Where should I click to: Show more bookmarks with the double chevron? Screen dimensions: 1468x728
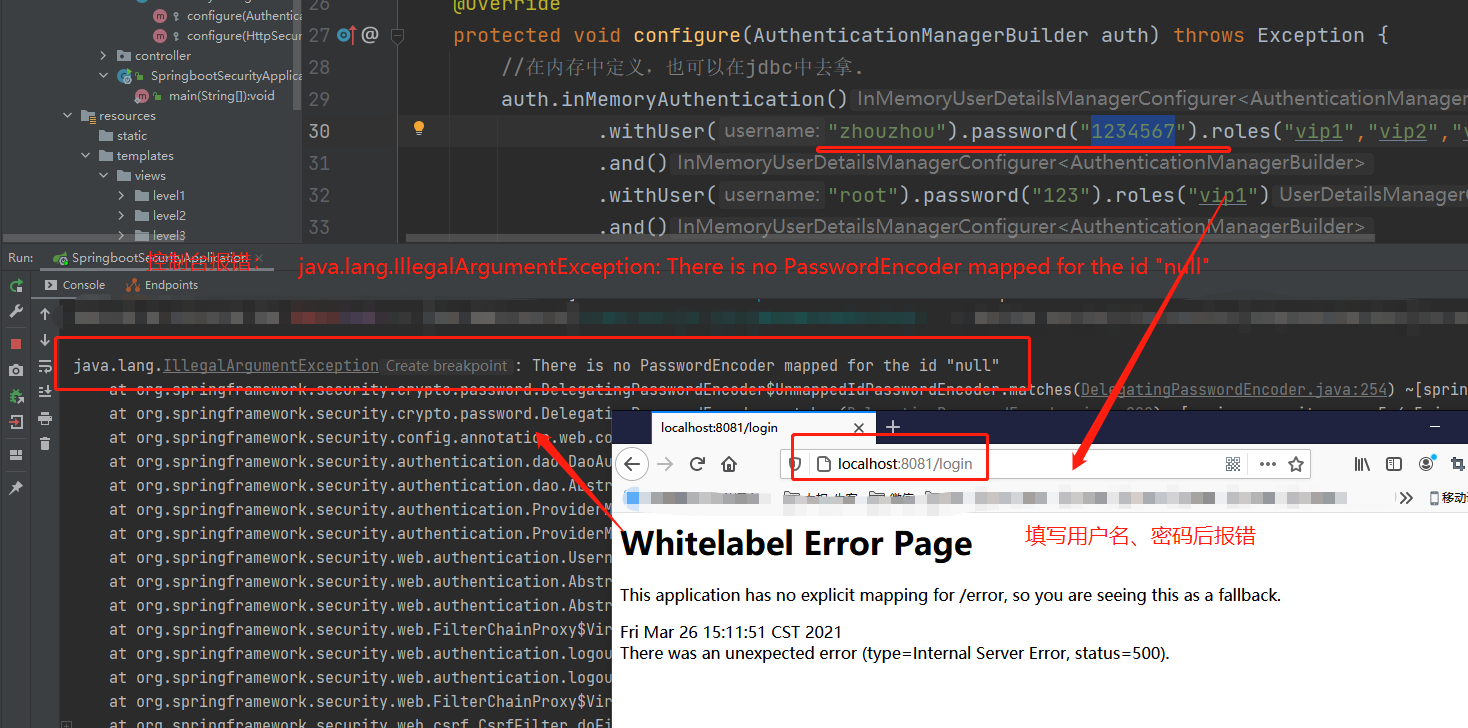point(1406,497)
